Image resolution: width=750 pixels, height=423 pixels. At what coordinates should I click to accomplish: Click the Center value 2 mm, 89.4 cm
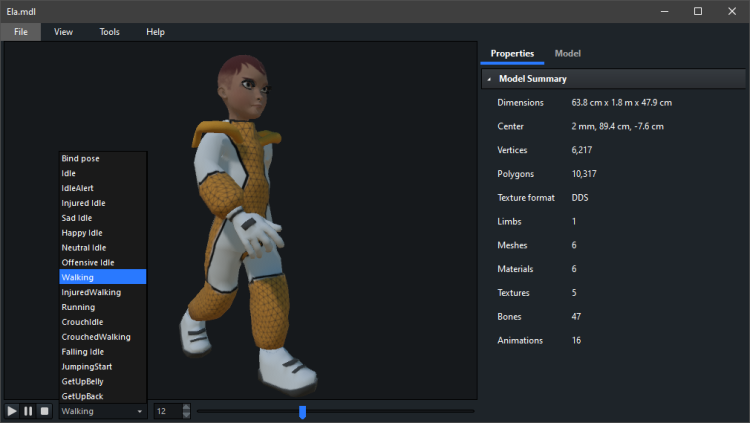pos(617,126)
